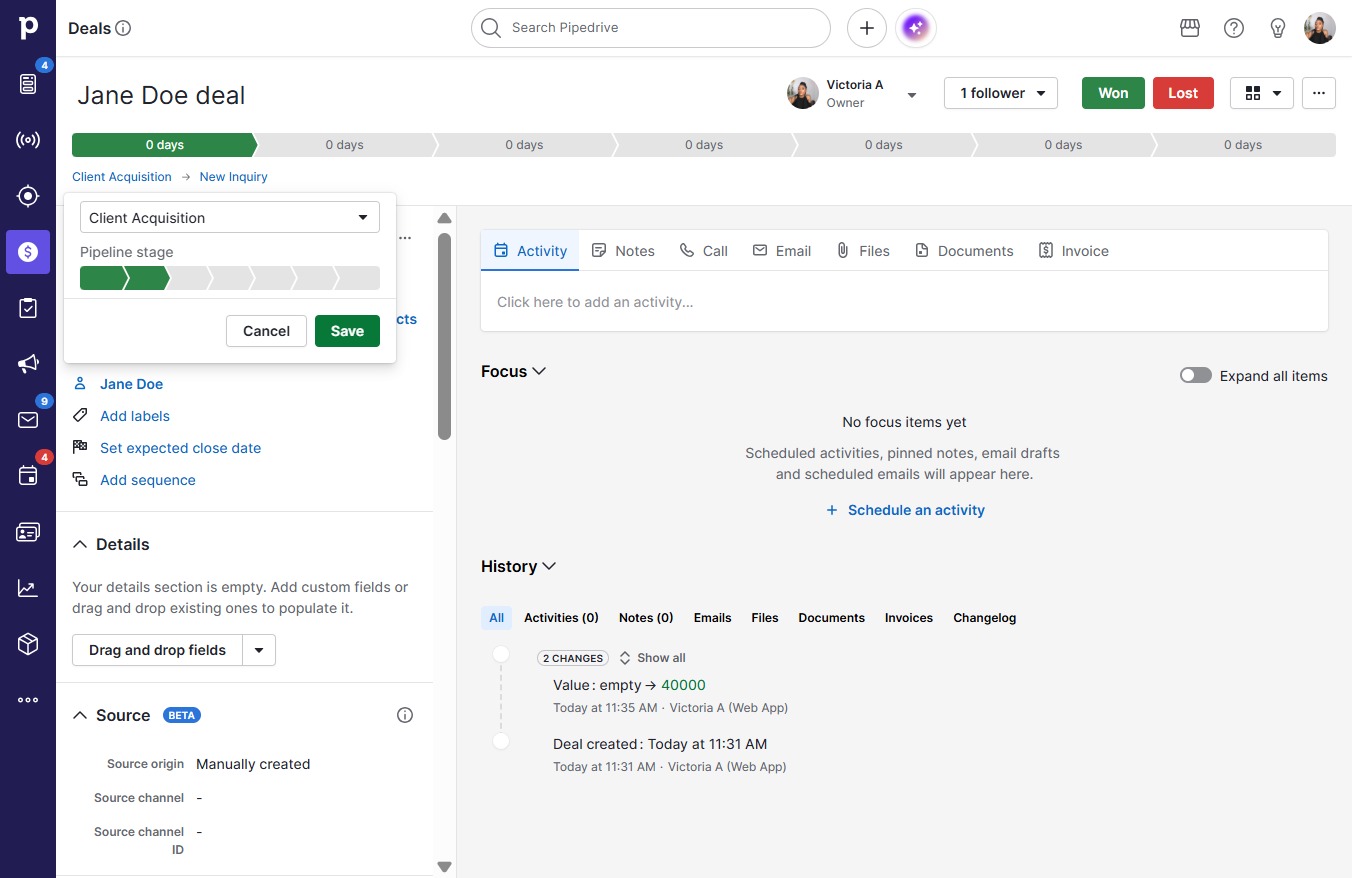Save the pipeline stage change
This screenshot has width=1352, height=878.
pos(347,331)
